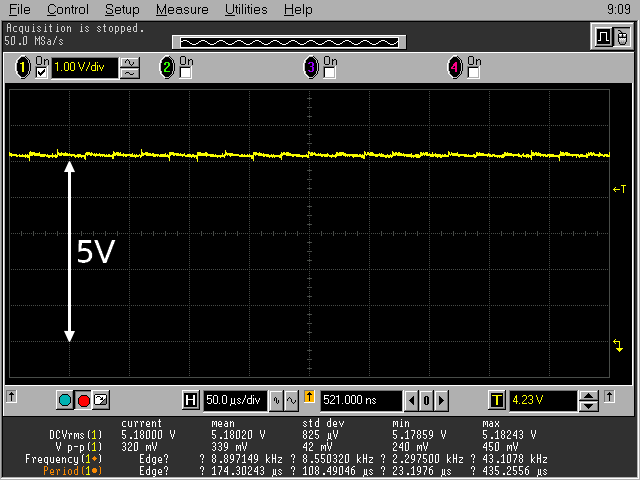
Task: Click the compress timebase small-wave button
Action: 276,400
